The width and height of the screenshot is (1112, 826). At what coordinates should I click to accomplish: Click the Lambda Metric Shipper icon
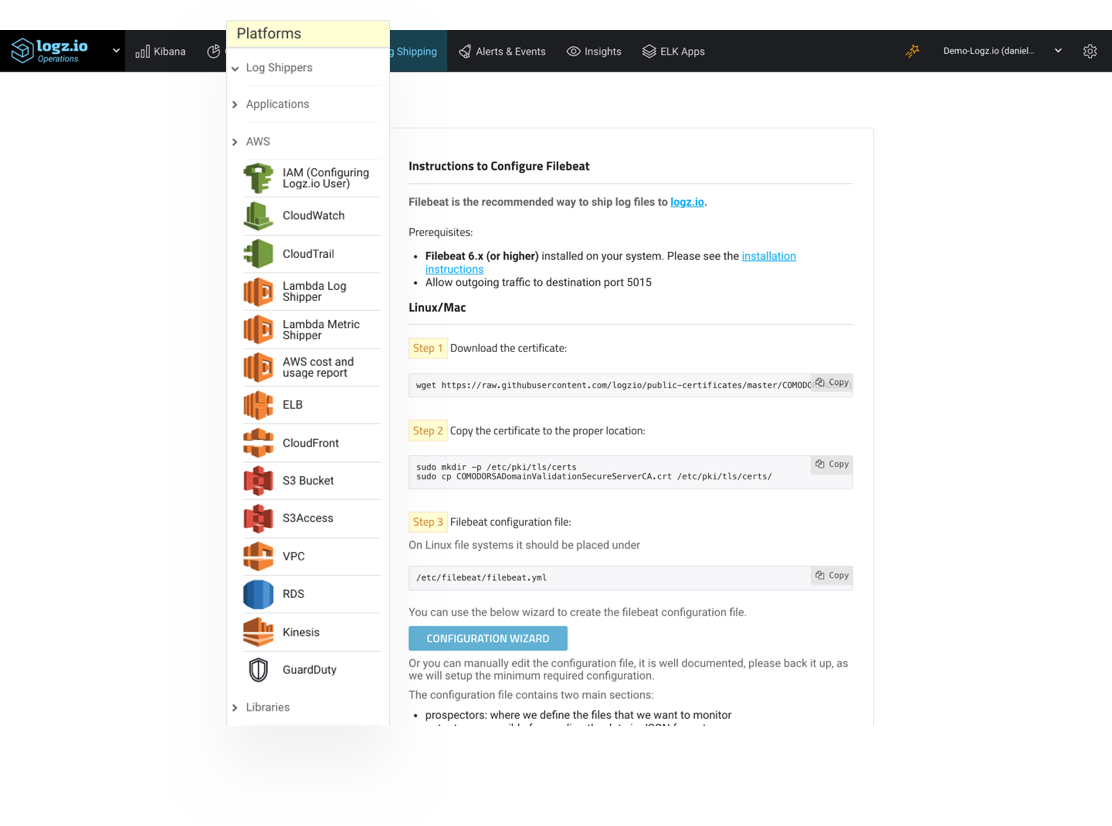pyautogui.click(x=258, y=330)
